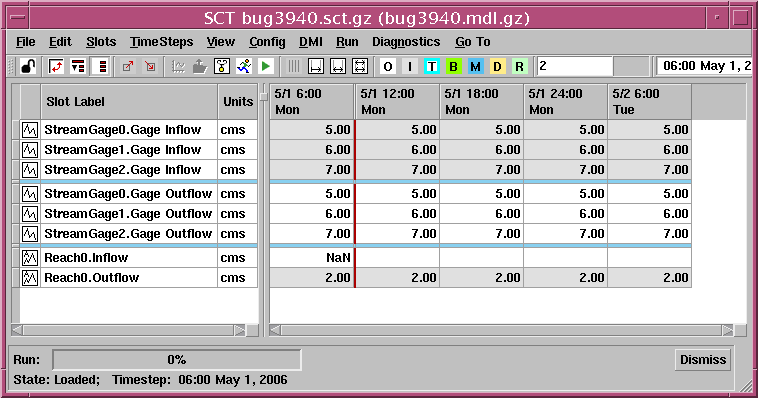Click the unlock padlock icon in toolbar

tap(28, 66)
